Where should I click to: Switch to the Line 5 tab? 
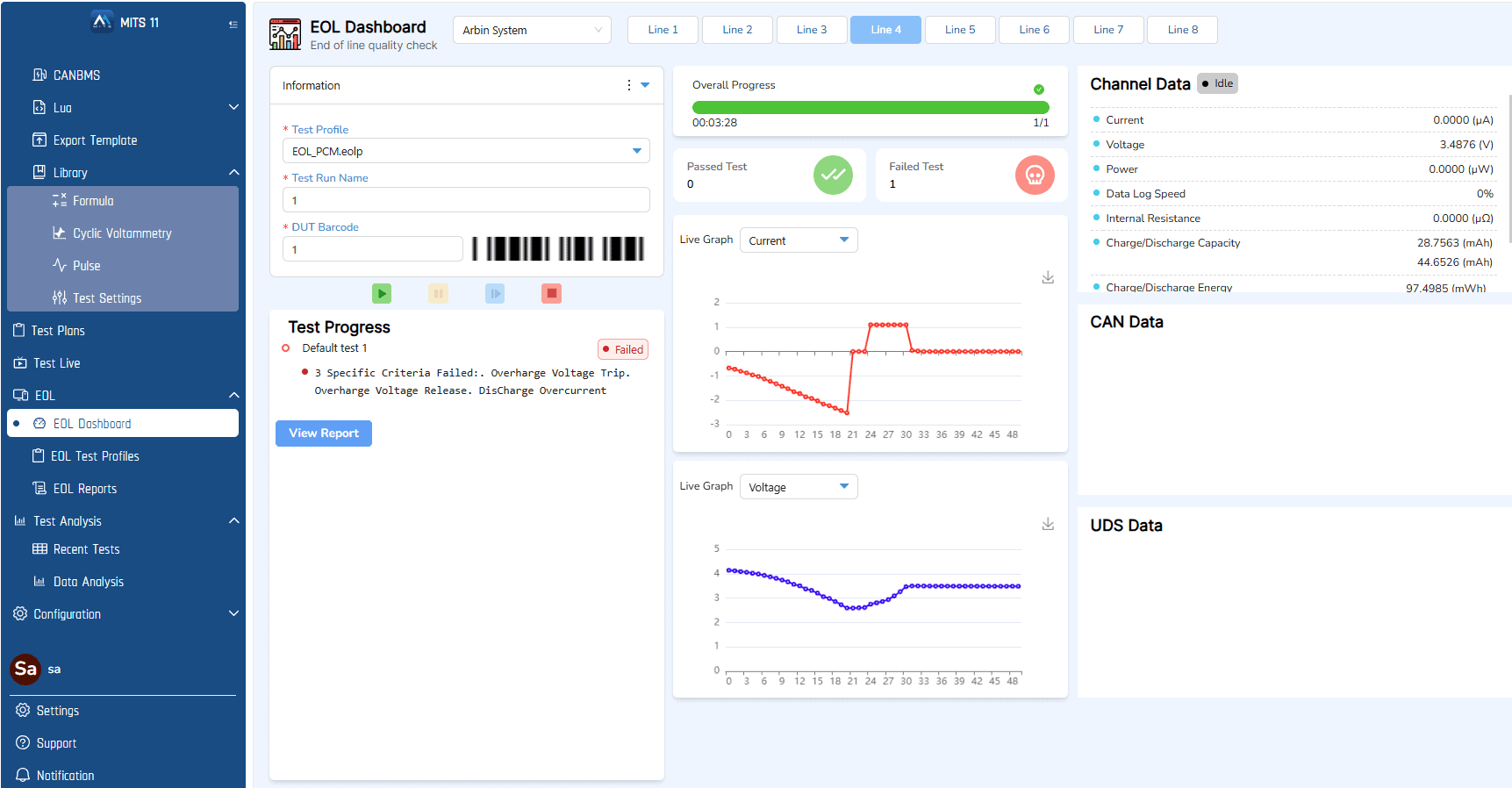[959, 30]
